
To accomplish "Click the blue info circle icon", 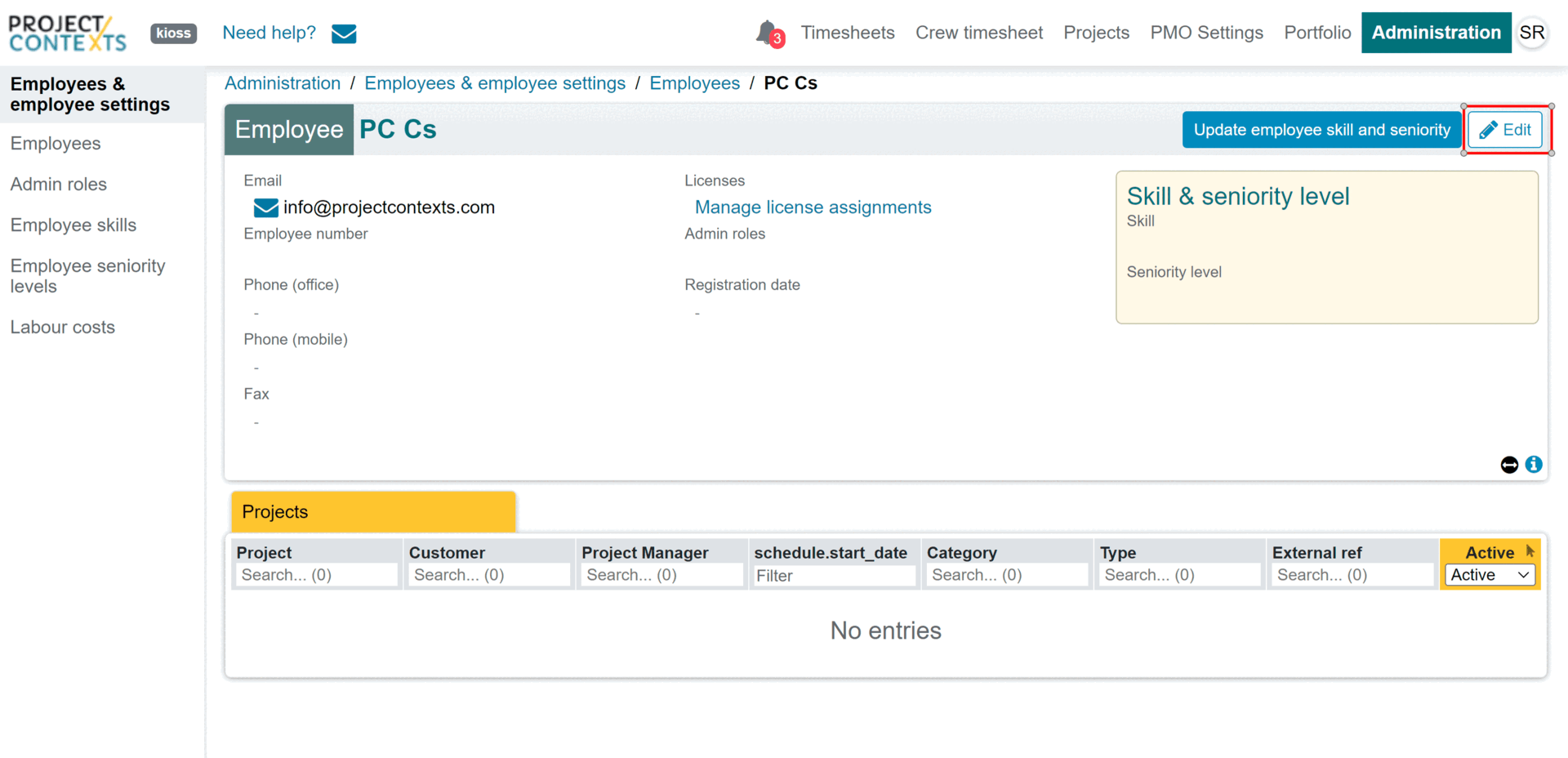I will 1534,465.
